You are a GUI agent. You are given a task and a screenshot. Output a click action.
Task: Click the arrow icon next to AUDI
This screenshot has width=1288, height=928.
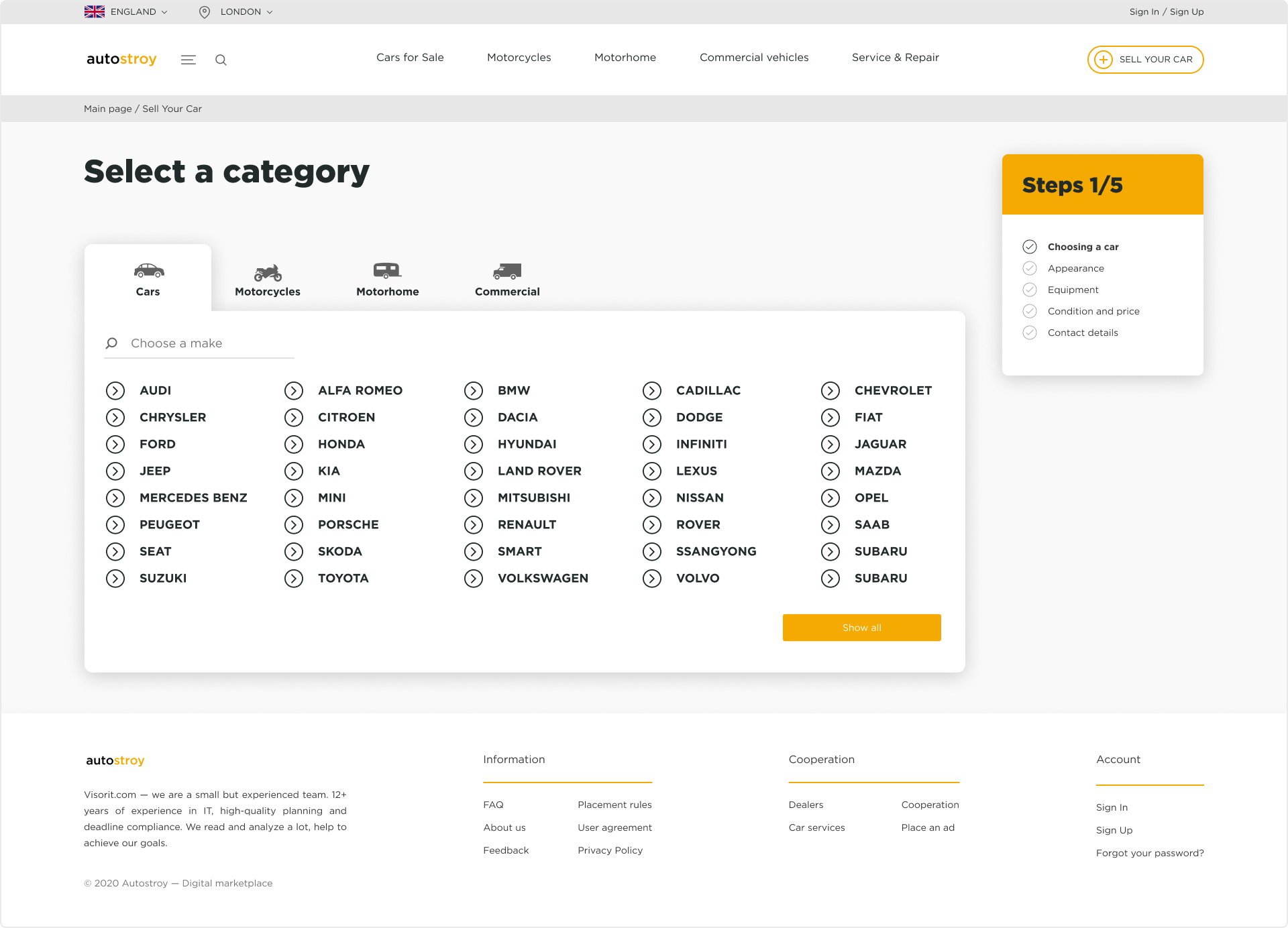tap(115, 390)
